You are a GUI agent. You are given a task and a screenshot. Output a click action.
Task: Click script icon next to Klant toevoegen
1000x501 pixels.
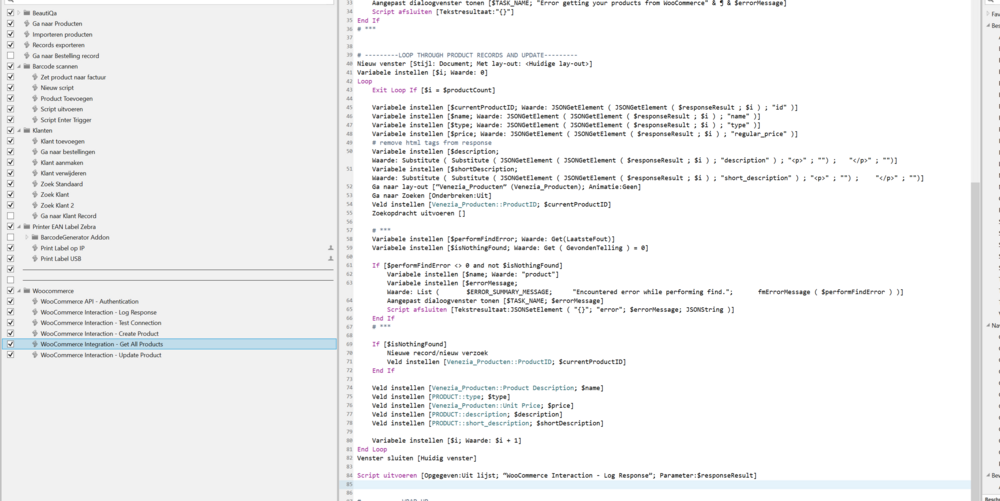[x=35, y=141]
